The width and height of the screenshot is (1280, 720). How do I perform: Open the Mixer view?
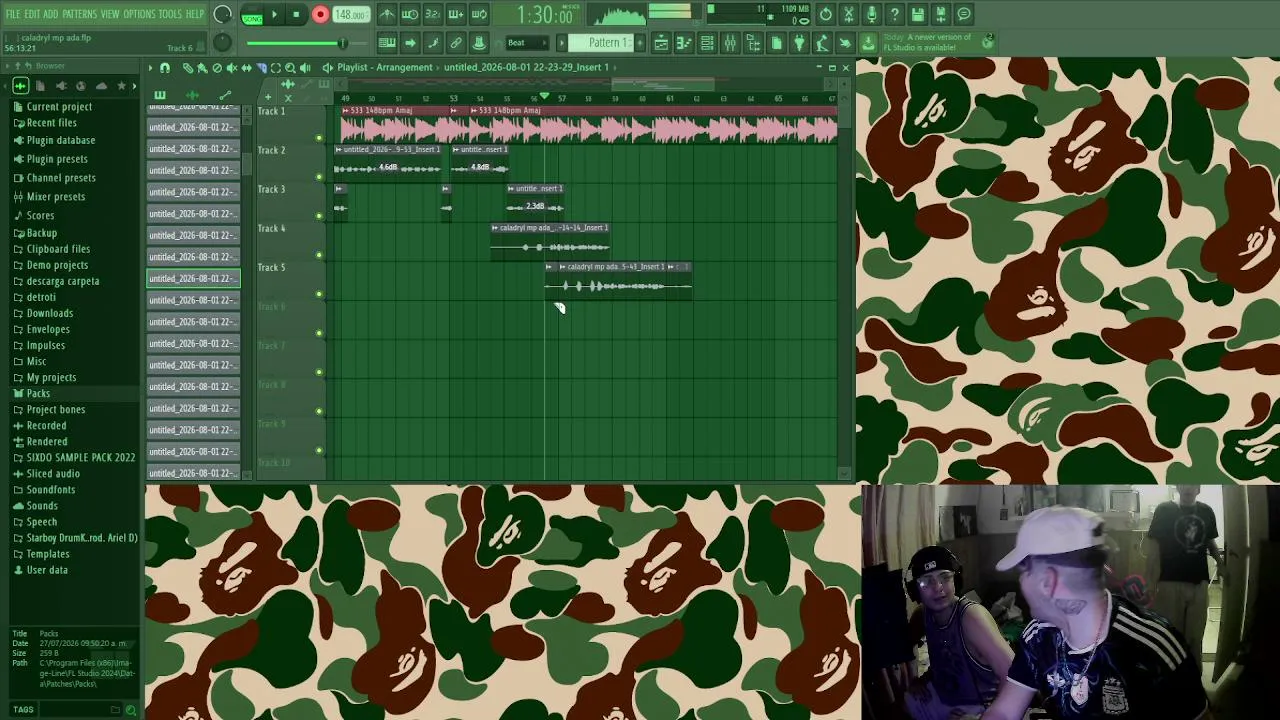[730, 43]
